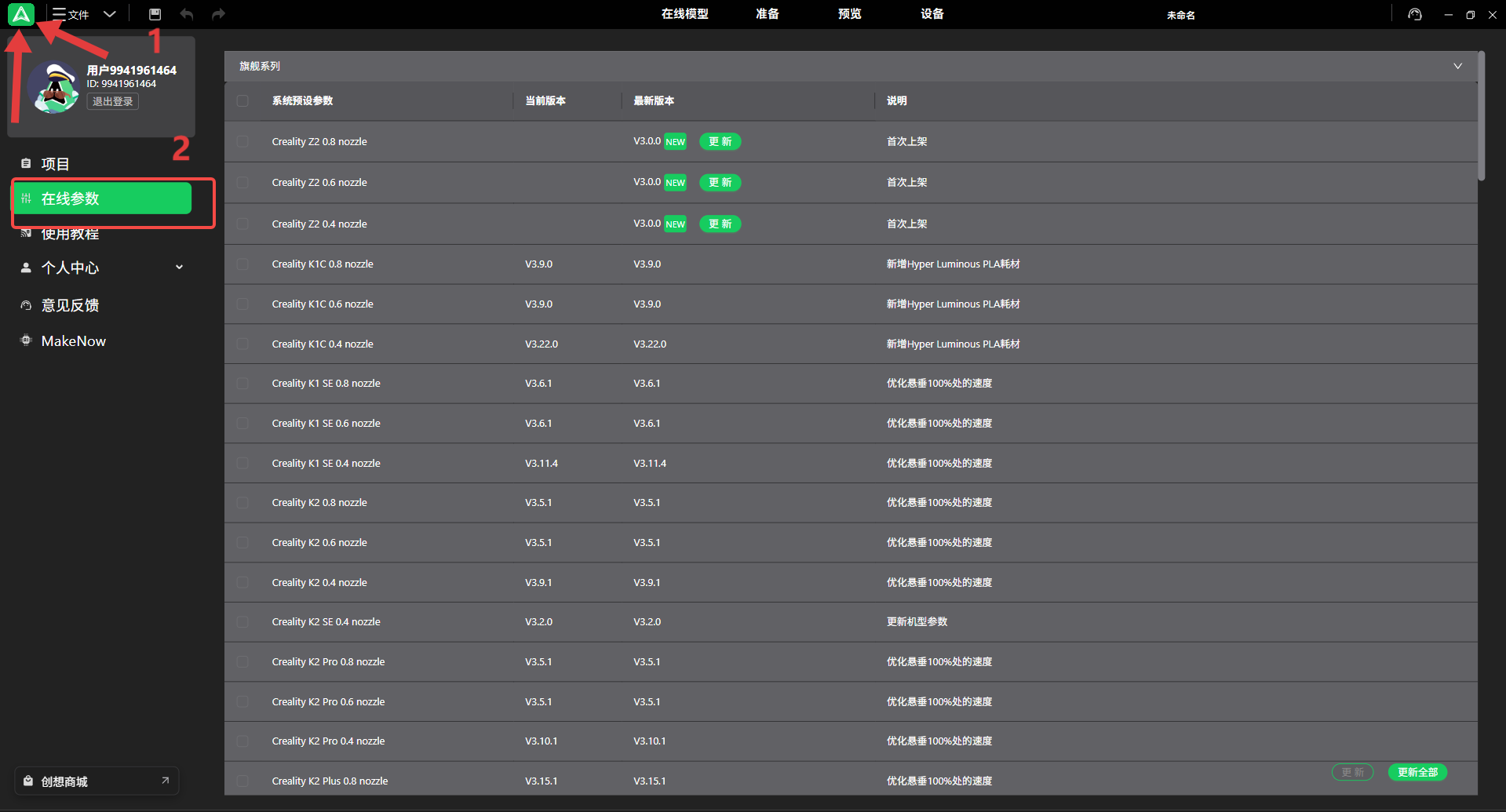1506x812 pixels.
Task: Click the 更新机型参数 description text
Action: 917,621
